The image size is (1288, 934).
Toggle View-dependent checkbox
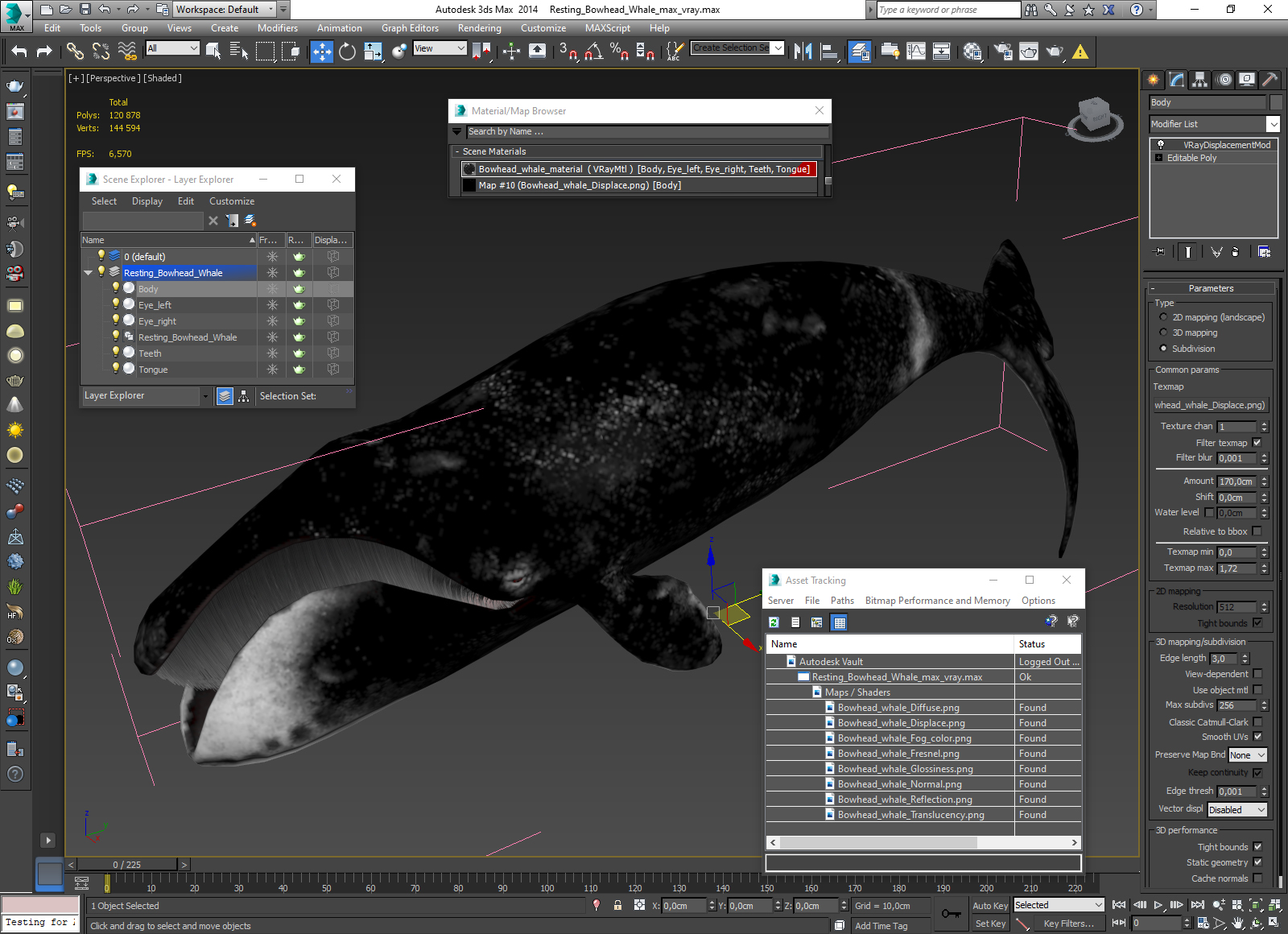(x=1257, y=674)
